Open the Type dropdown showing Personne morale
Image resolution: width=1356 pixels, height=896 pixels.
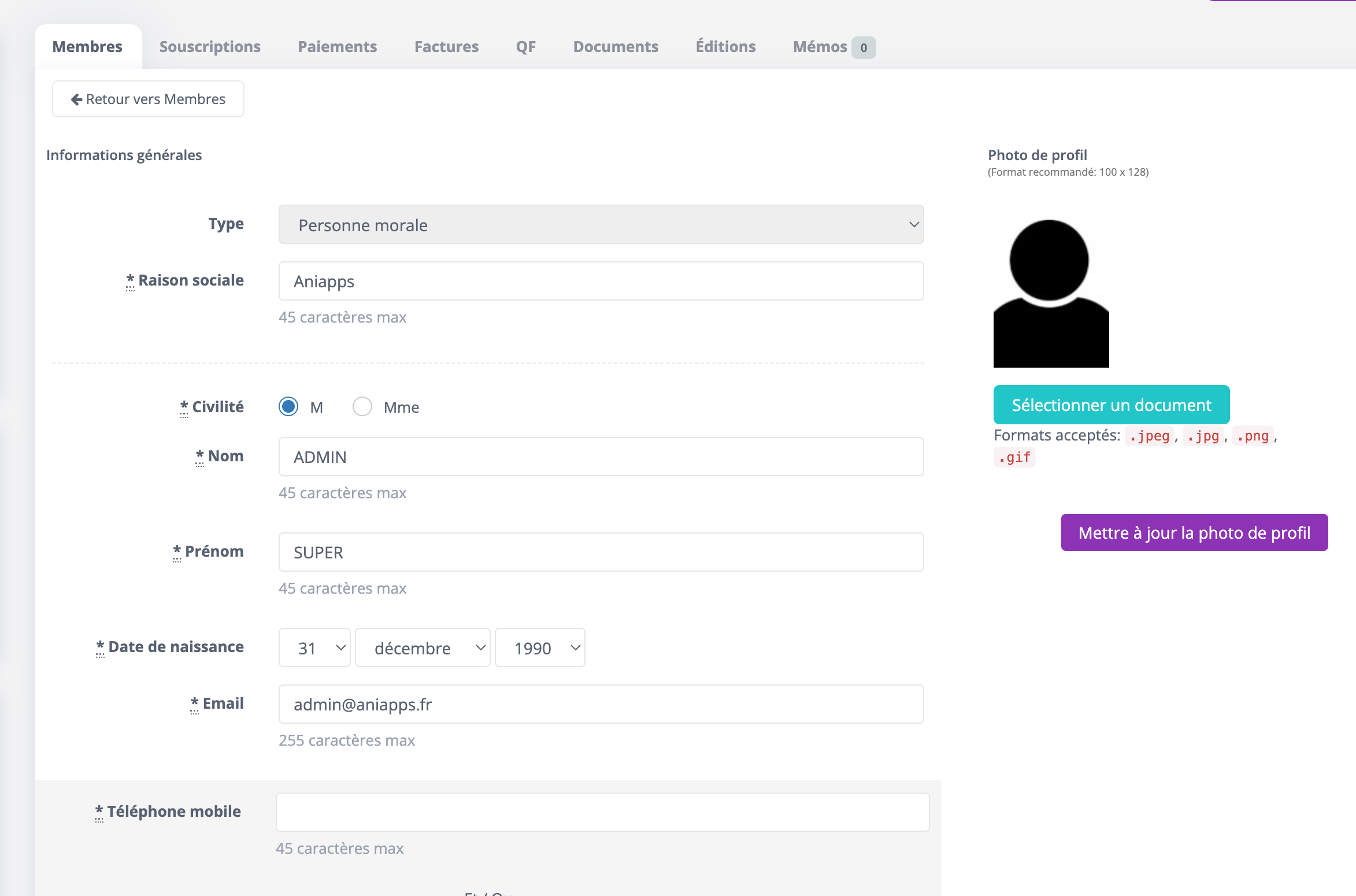(601, 224)
